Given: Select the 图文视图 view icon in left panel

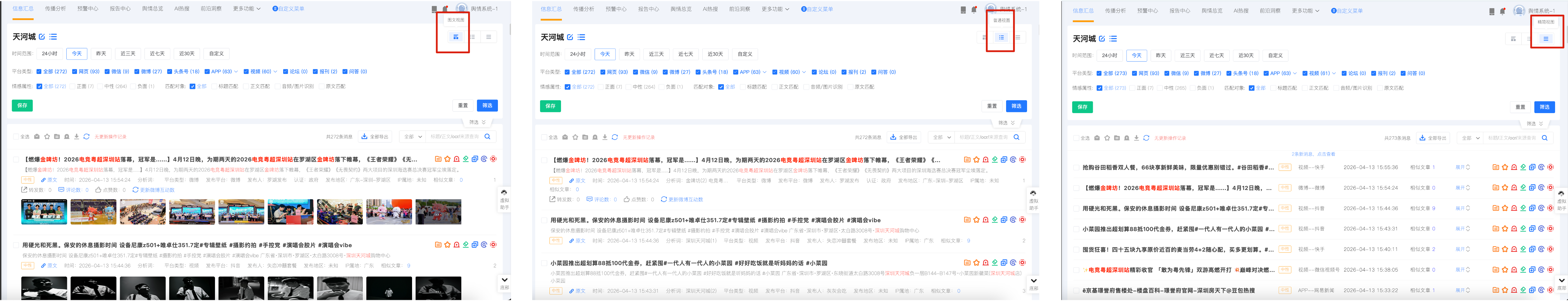Looking at the screenshot, I should (455, 37).
